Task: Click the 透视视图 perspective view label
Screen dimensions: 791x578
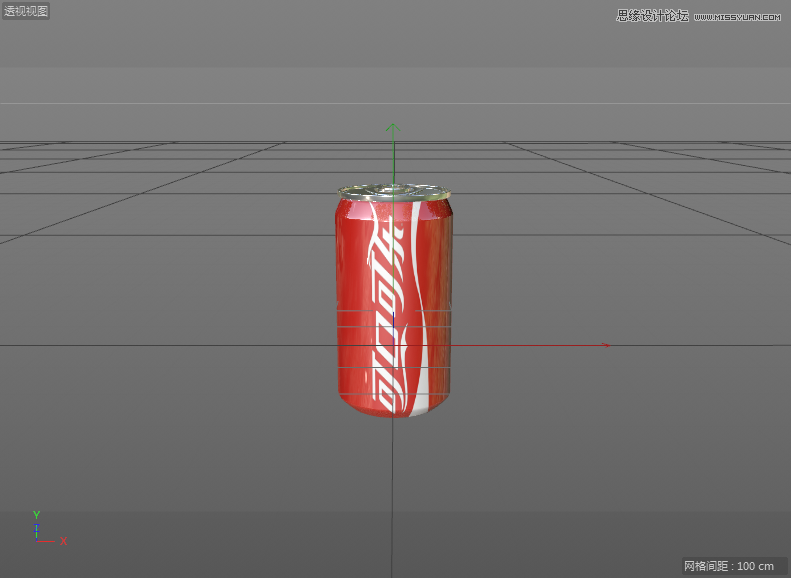Action: (26, 11)
